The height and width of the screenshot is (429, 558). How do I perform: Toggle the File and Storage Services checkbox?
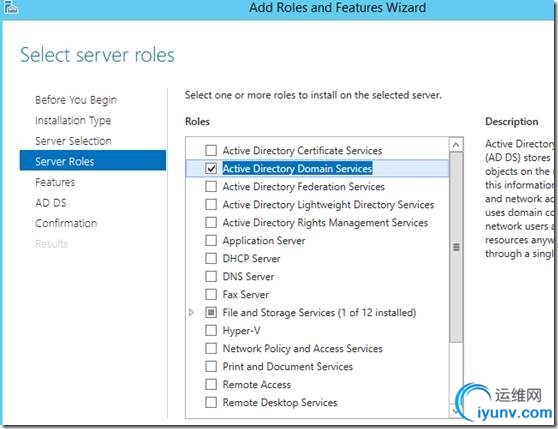point(211,313)
